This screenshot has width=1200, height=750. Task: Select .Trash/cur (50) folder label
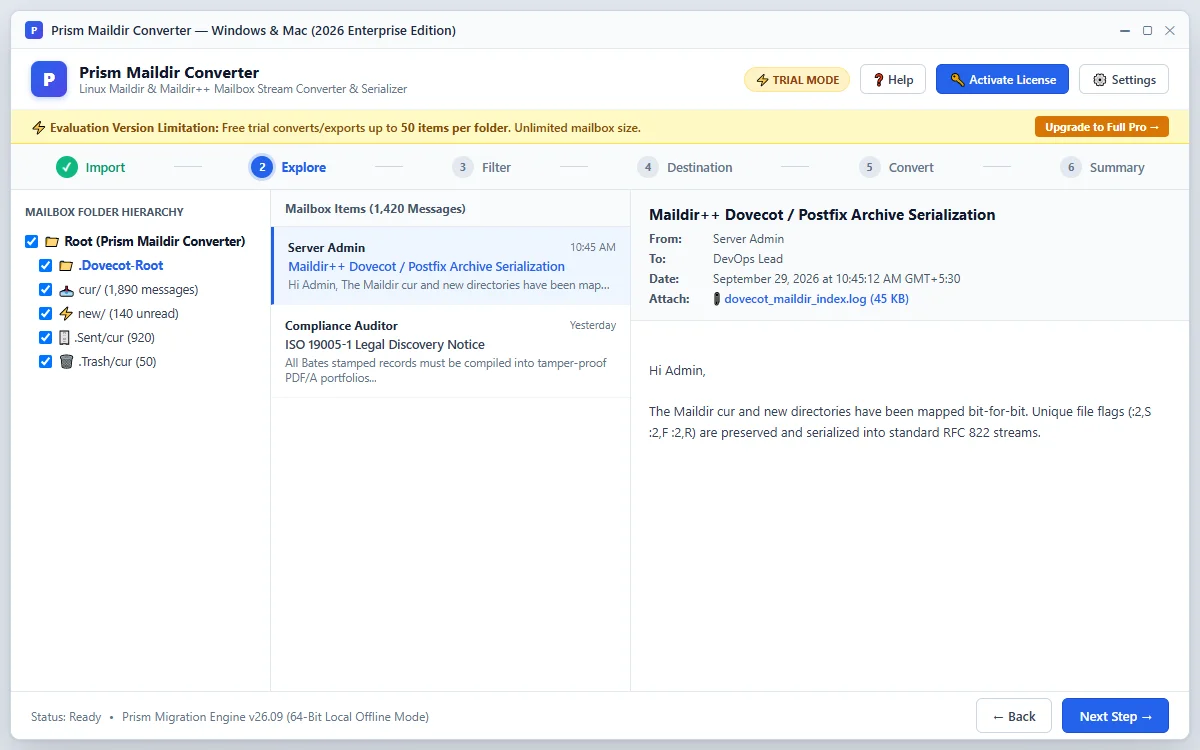tap(117, 362)
